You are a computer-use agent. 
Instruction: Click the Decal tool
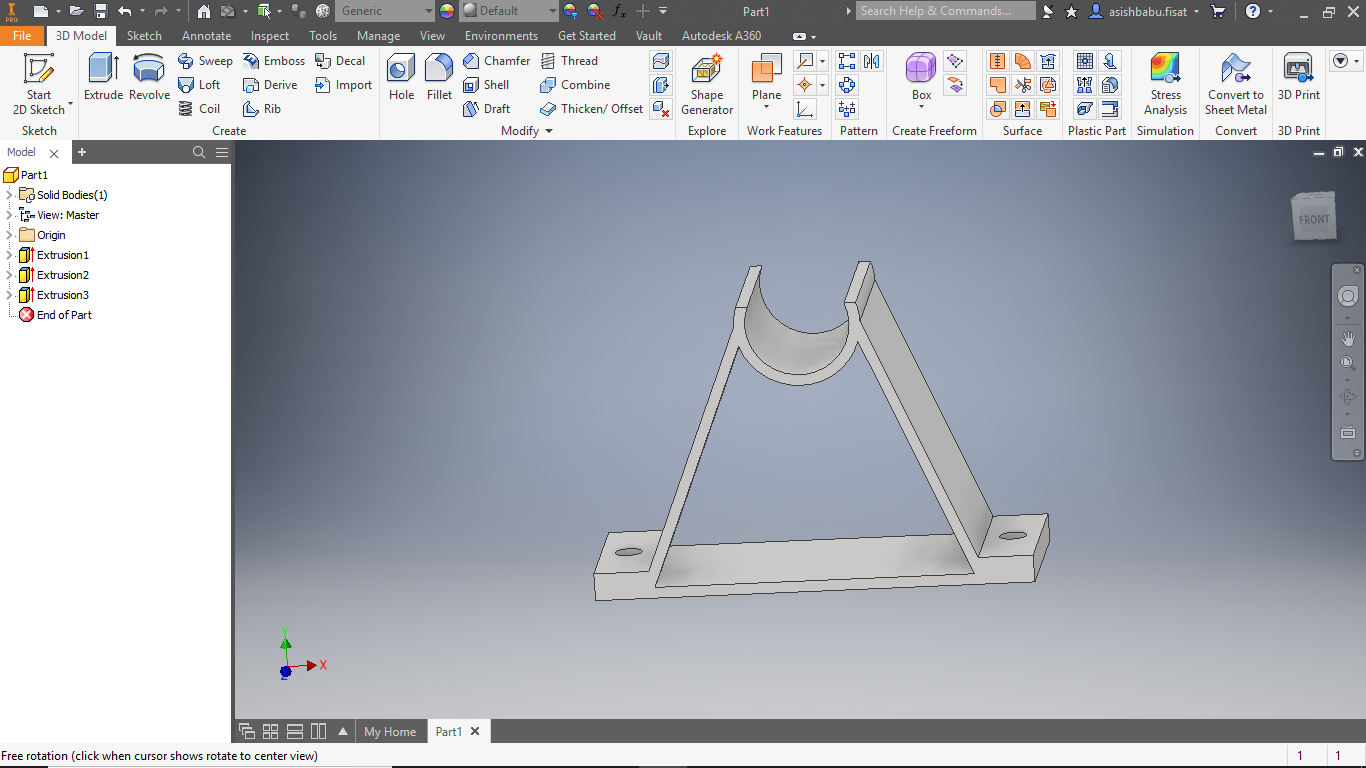click(340, 61)
